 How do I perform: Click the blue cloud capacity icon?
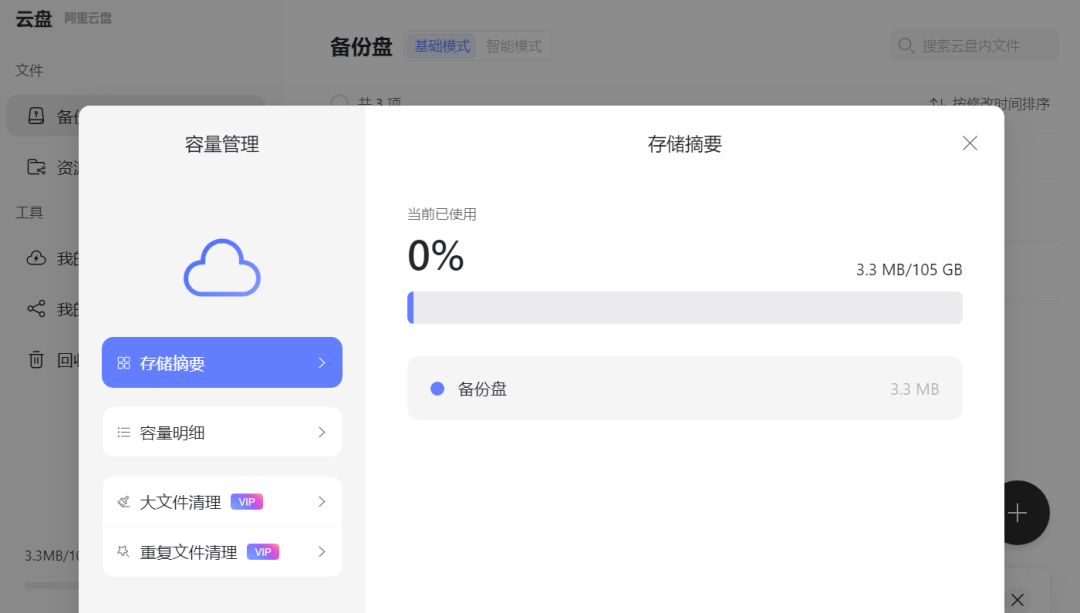[x=222, y=267]
